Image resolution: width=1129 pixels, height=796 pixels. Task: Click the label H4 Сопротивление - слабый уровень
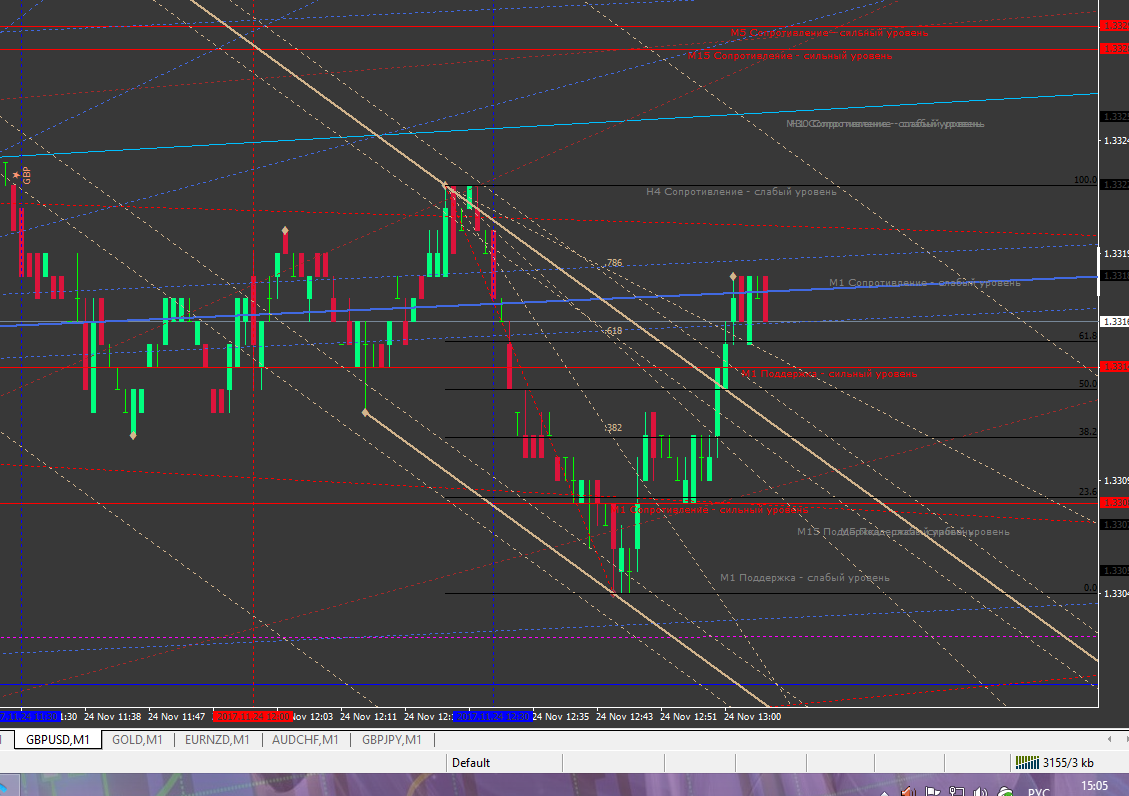tap(741, 191)
